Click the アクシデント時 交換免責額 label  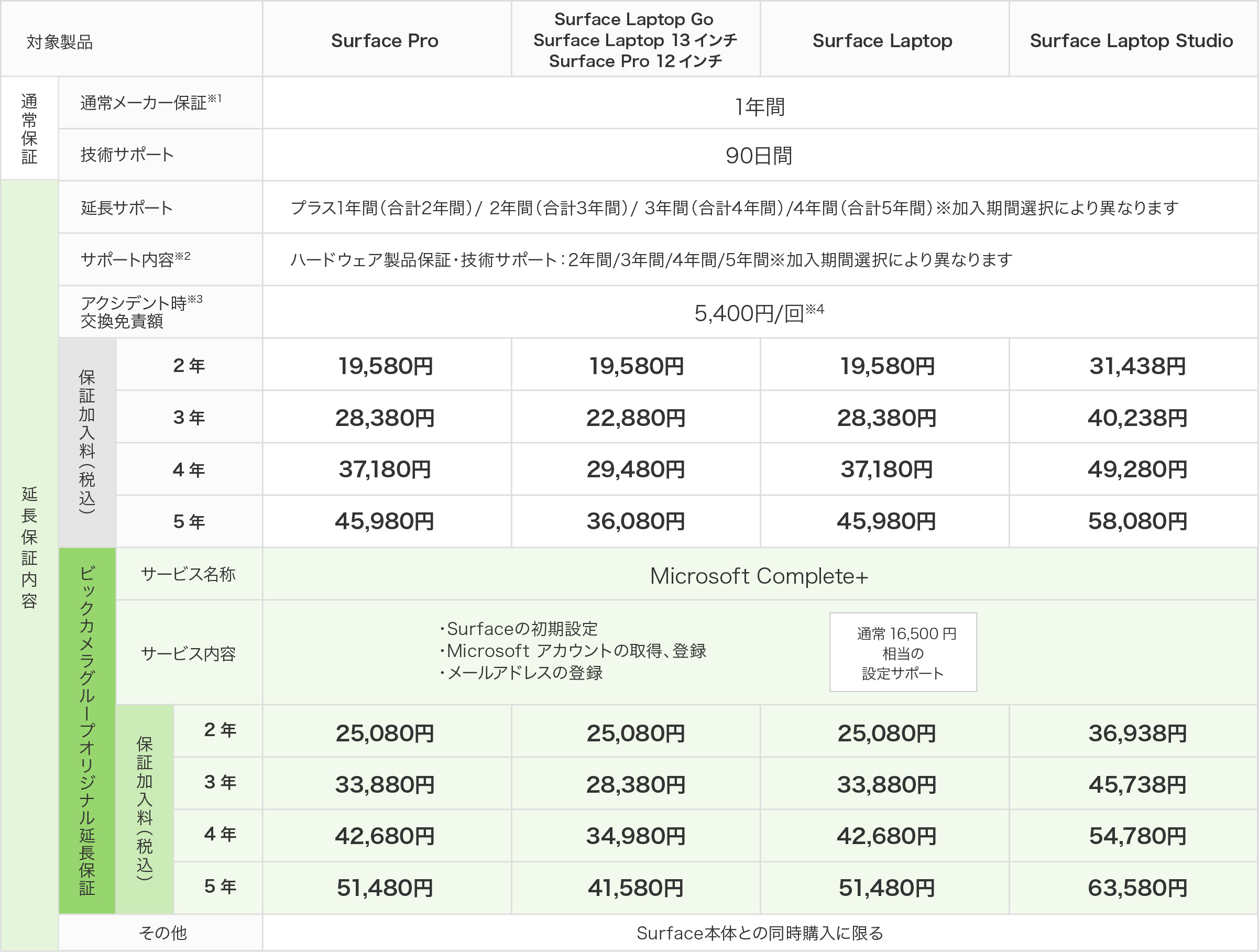(142, 312)
